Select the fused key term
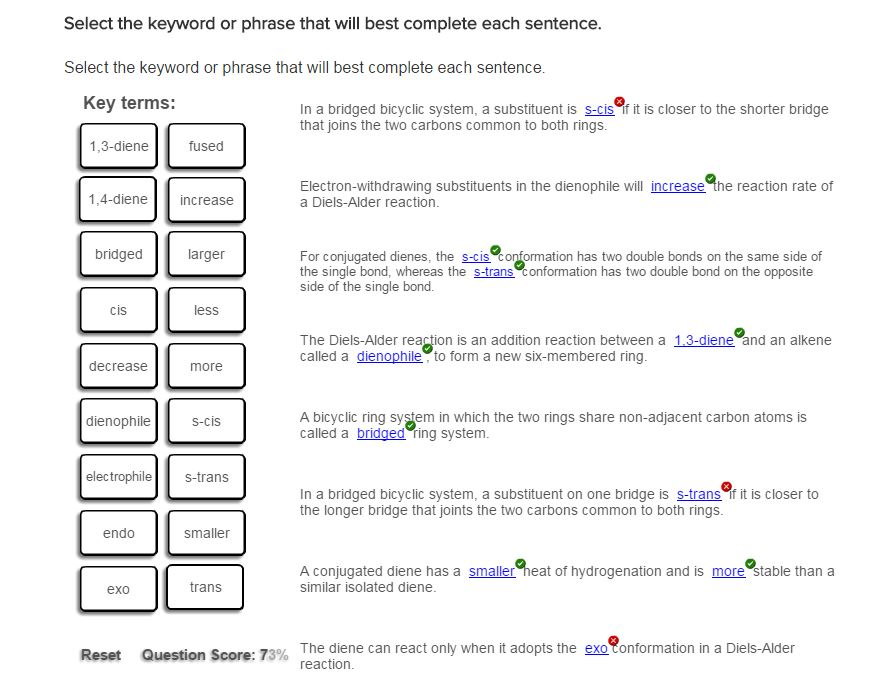The image size is (891, 679). pyautogui.click(x=204, y=144)
